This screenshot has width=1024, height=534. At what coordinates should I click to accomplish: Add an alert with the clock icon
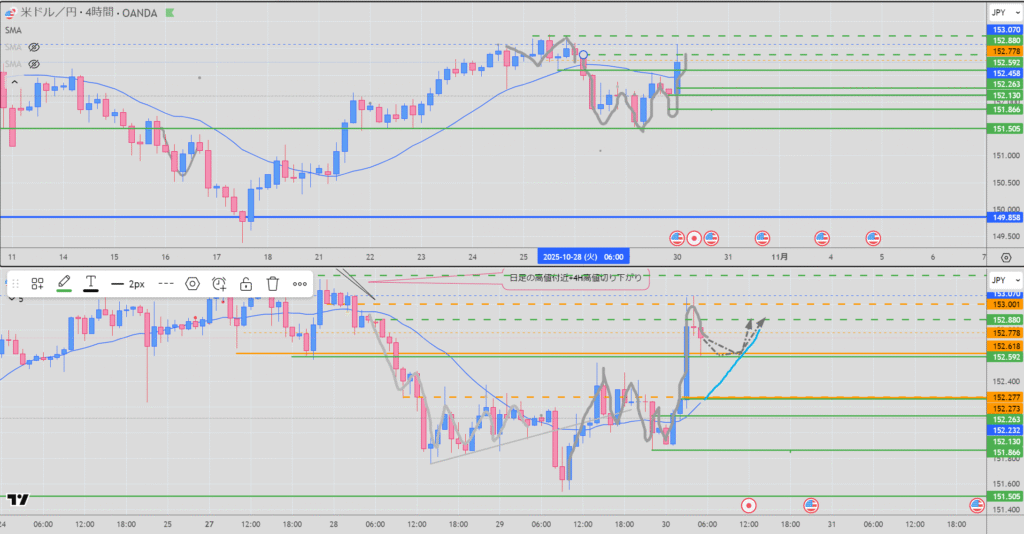pos(219,284)
